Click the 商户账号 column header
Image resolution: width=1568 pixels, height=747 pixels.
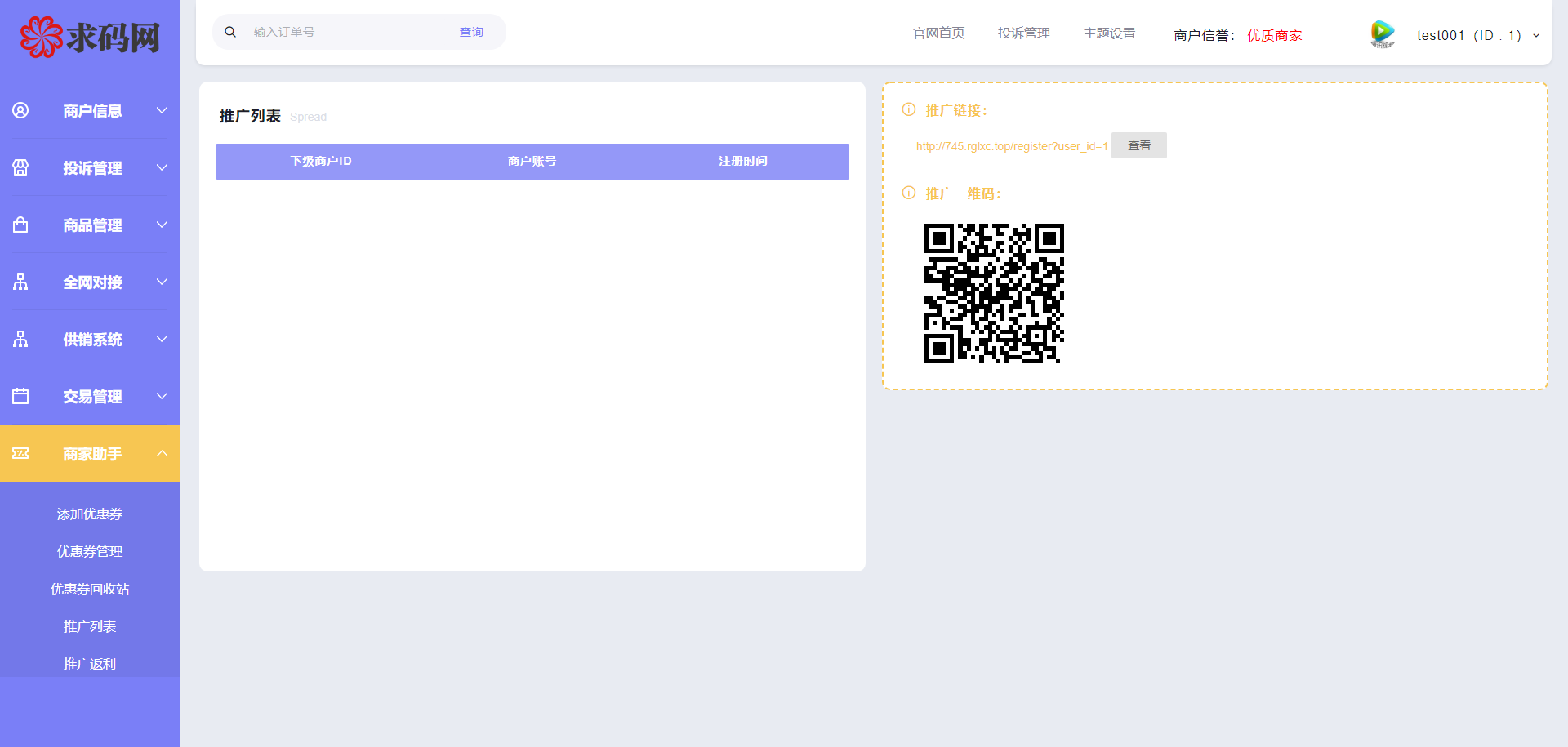[x=532, y=162]
